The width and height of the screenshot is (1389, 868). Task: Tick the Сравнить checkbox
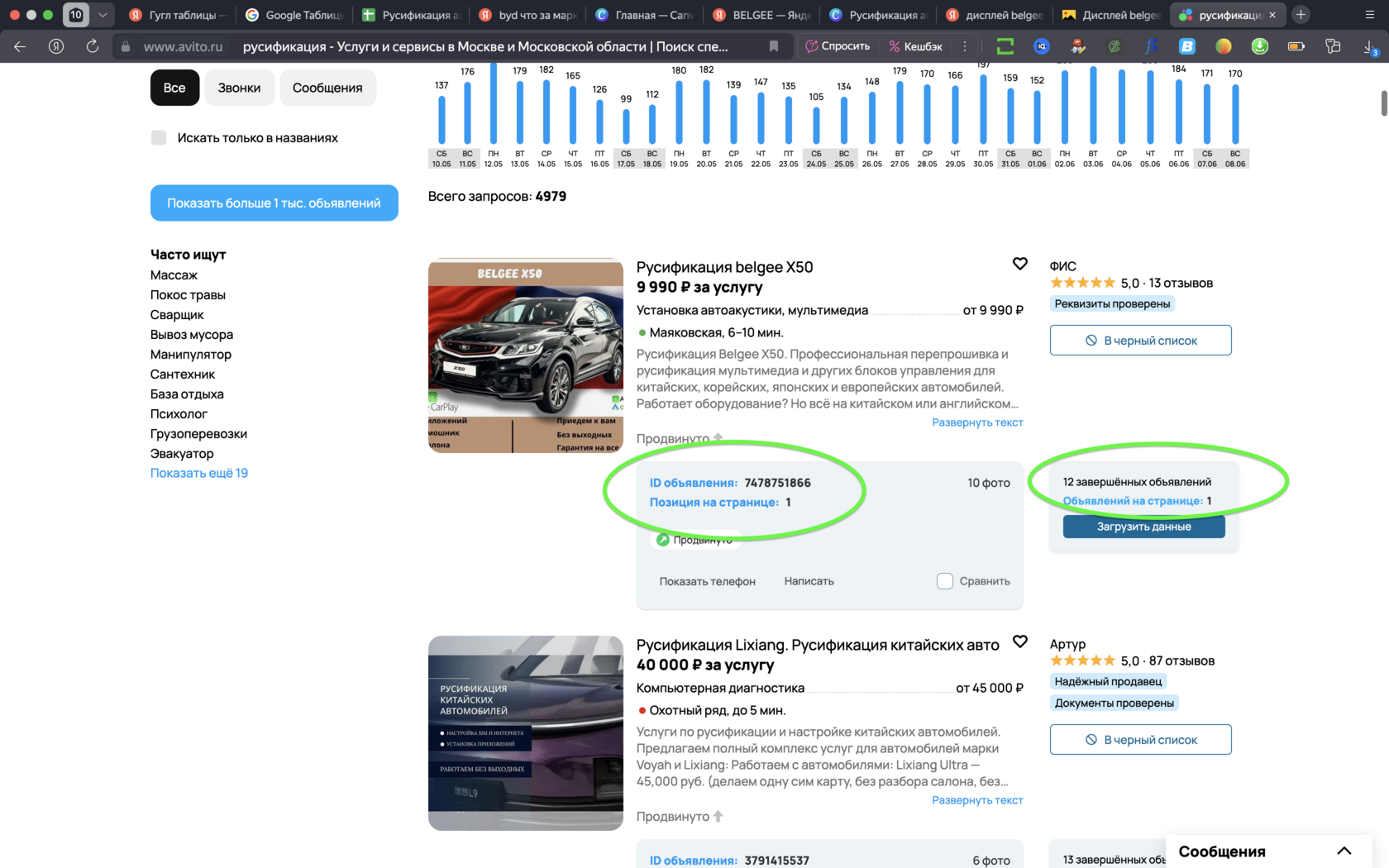tap(945, 581)
